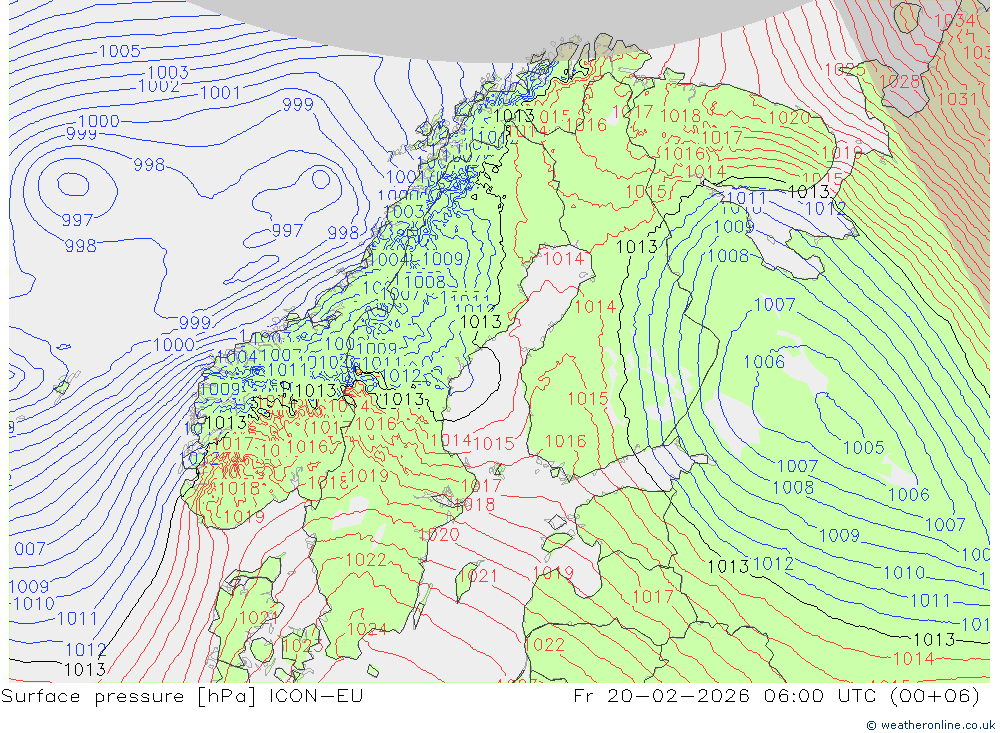Viewport: 1000px width, 733px height.
Task: Click the black 1013 label at bottom right
Action: pyautogui.click(x=934, y=639)
